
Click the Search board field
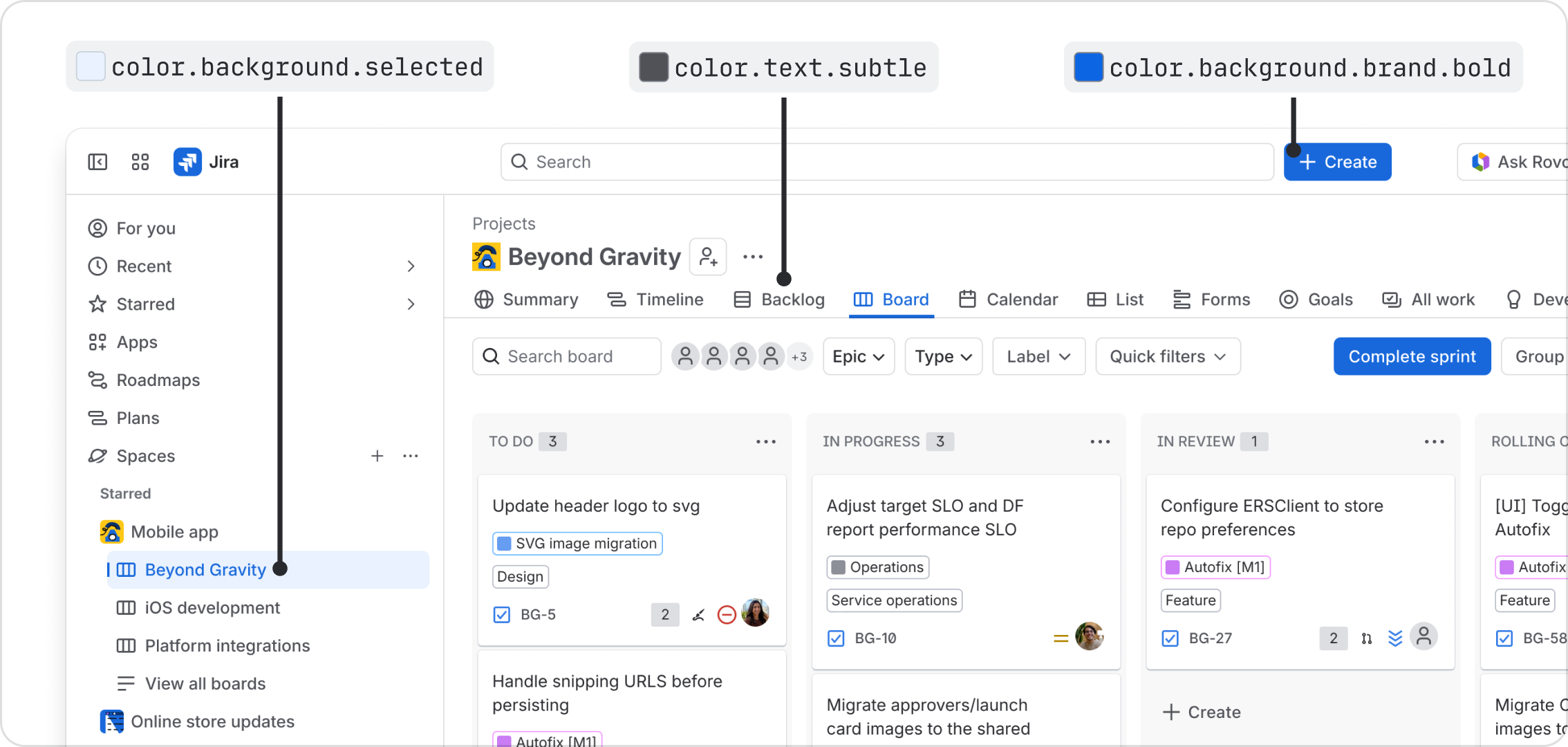(x=567, y=356)
